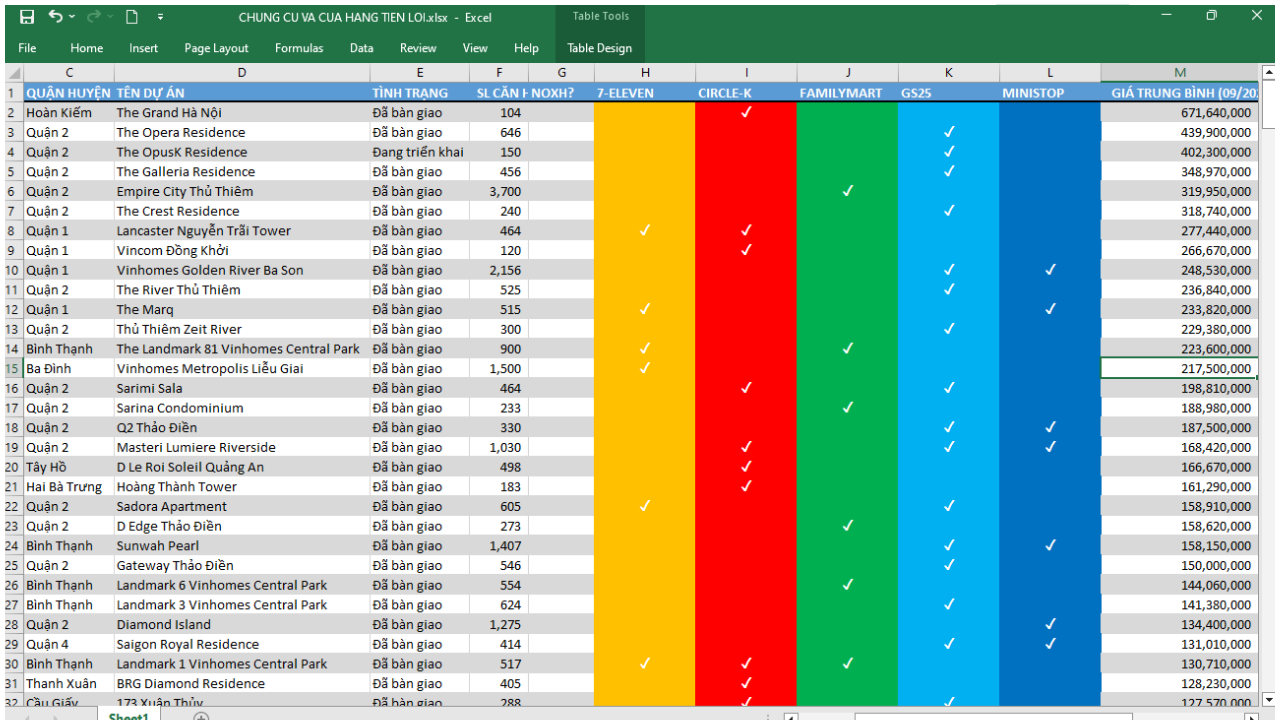Click the TÊN DỰ ÁN header cell
This screenshot has height=720, width=1280.
[242, 93]
